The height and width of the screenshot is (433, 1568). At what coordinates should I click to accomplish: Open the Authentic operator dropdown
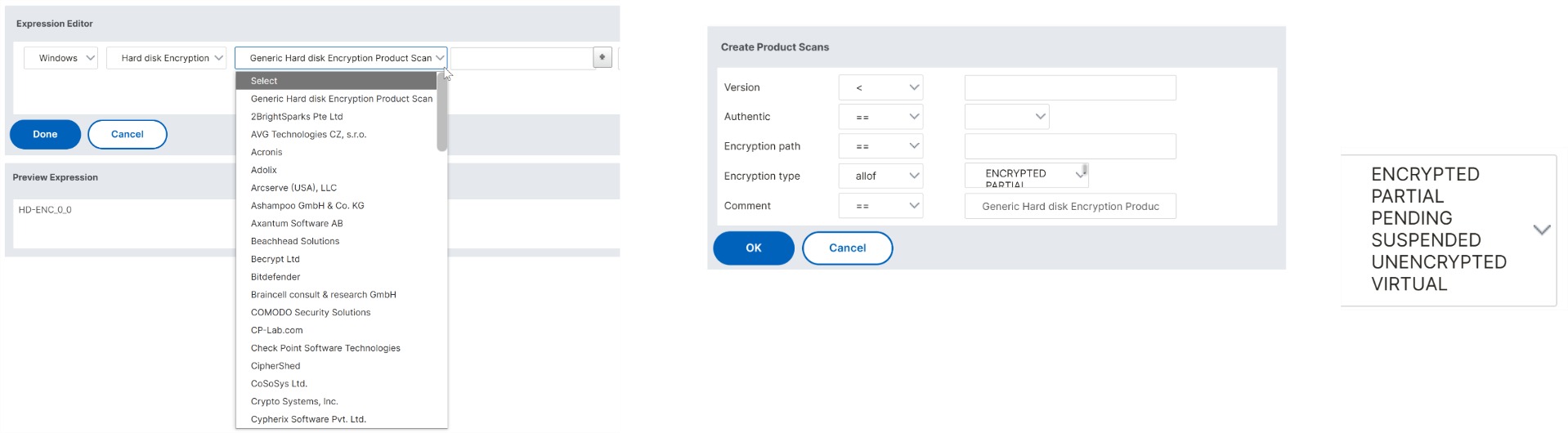point(880,117)
